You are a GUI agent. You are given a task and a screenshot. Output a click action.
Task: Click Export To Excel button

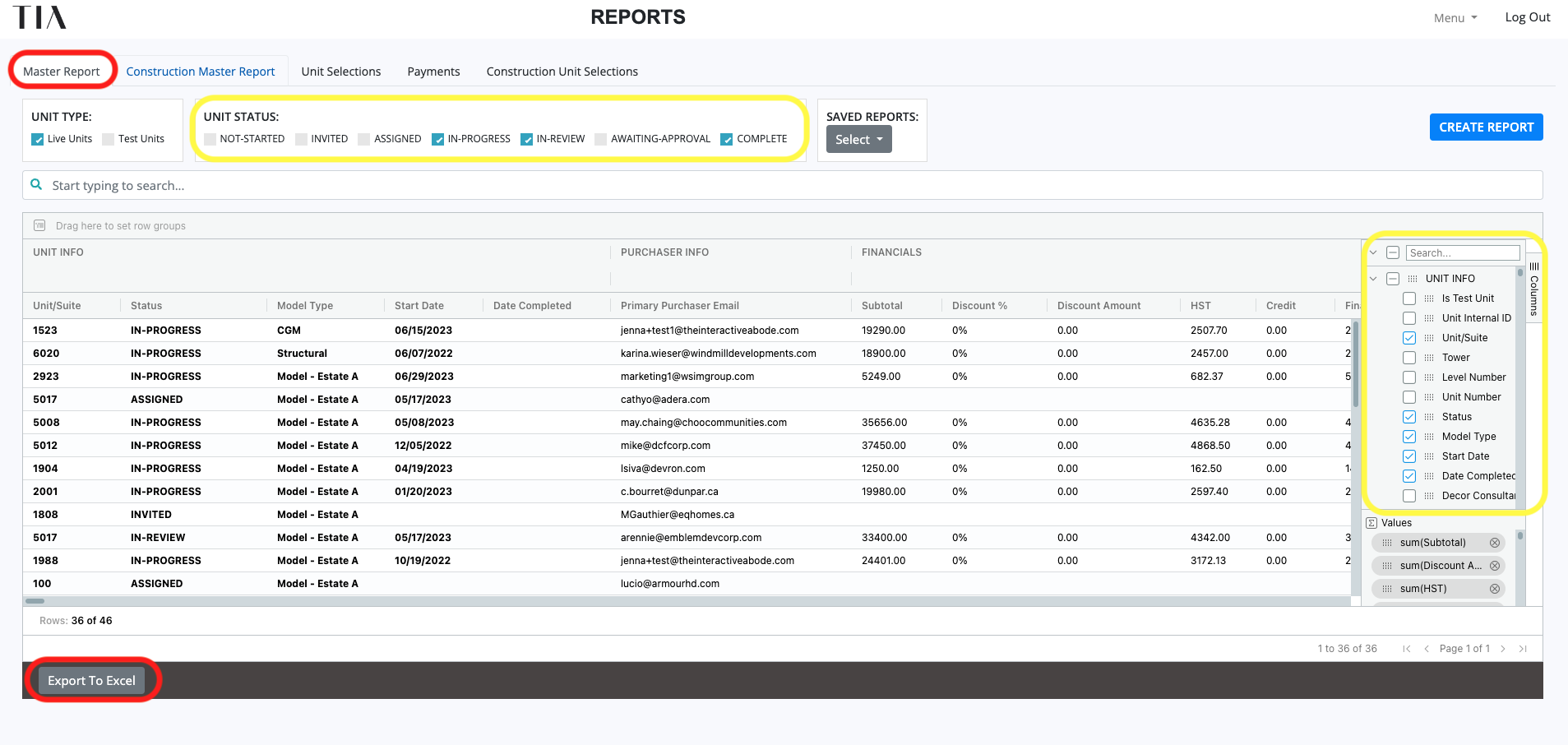tap(91, 681)
